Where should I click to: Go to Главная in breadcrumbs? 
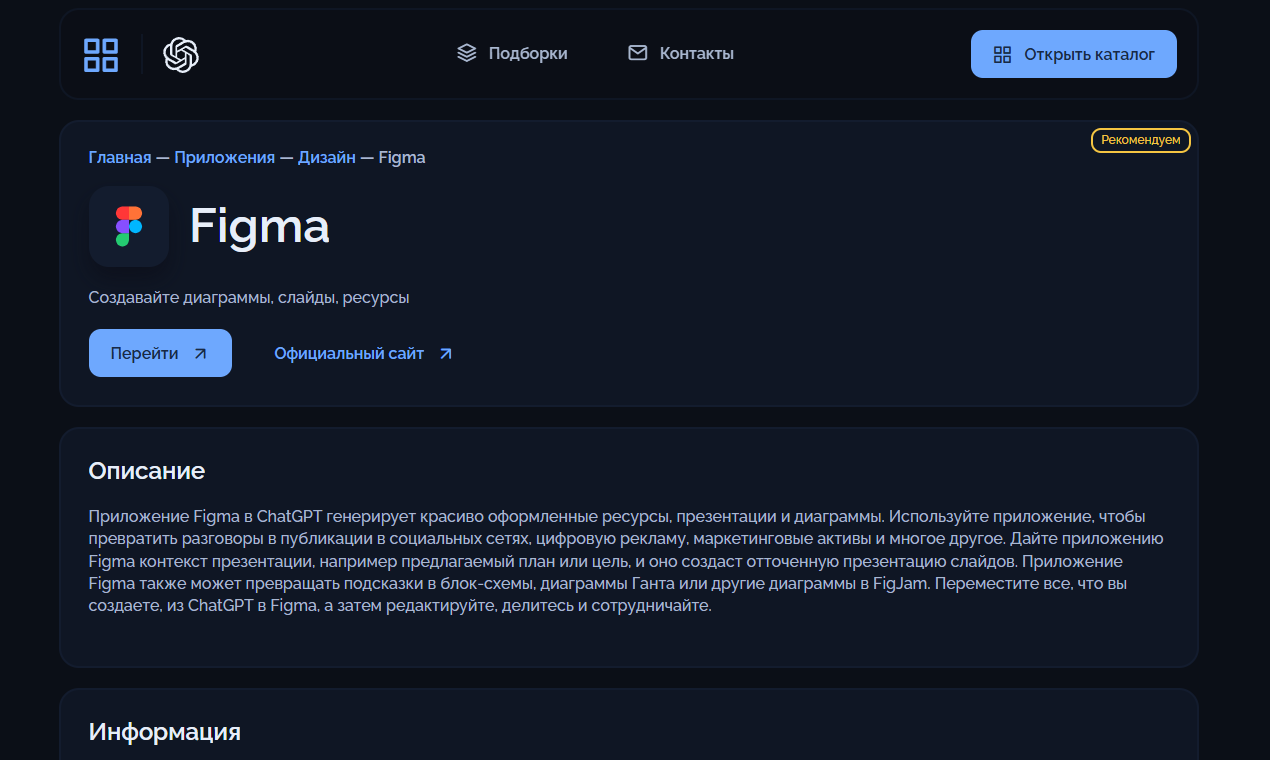[x=120, y=157]
